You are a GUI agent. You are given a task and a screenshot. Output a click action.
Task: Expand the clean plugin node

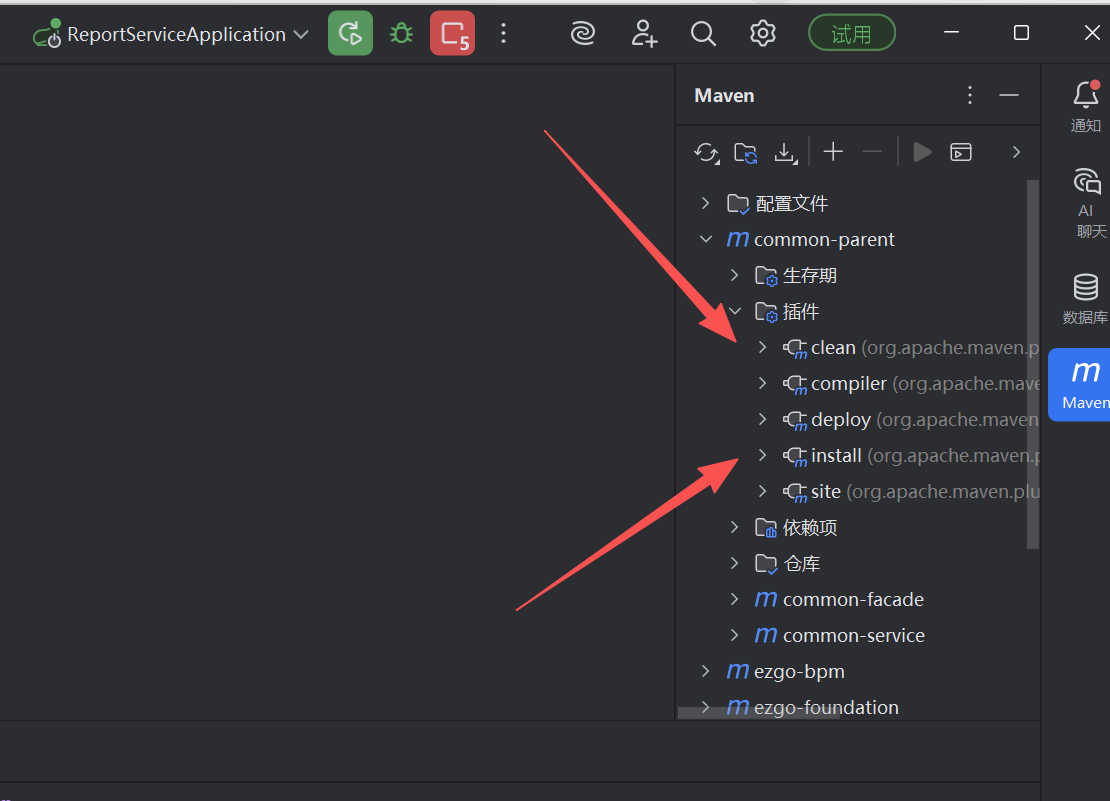(762, 347)
